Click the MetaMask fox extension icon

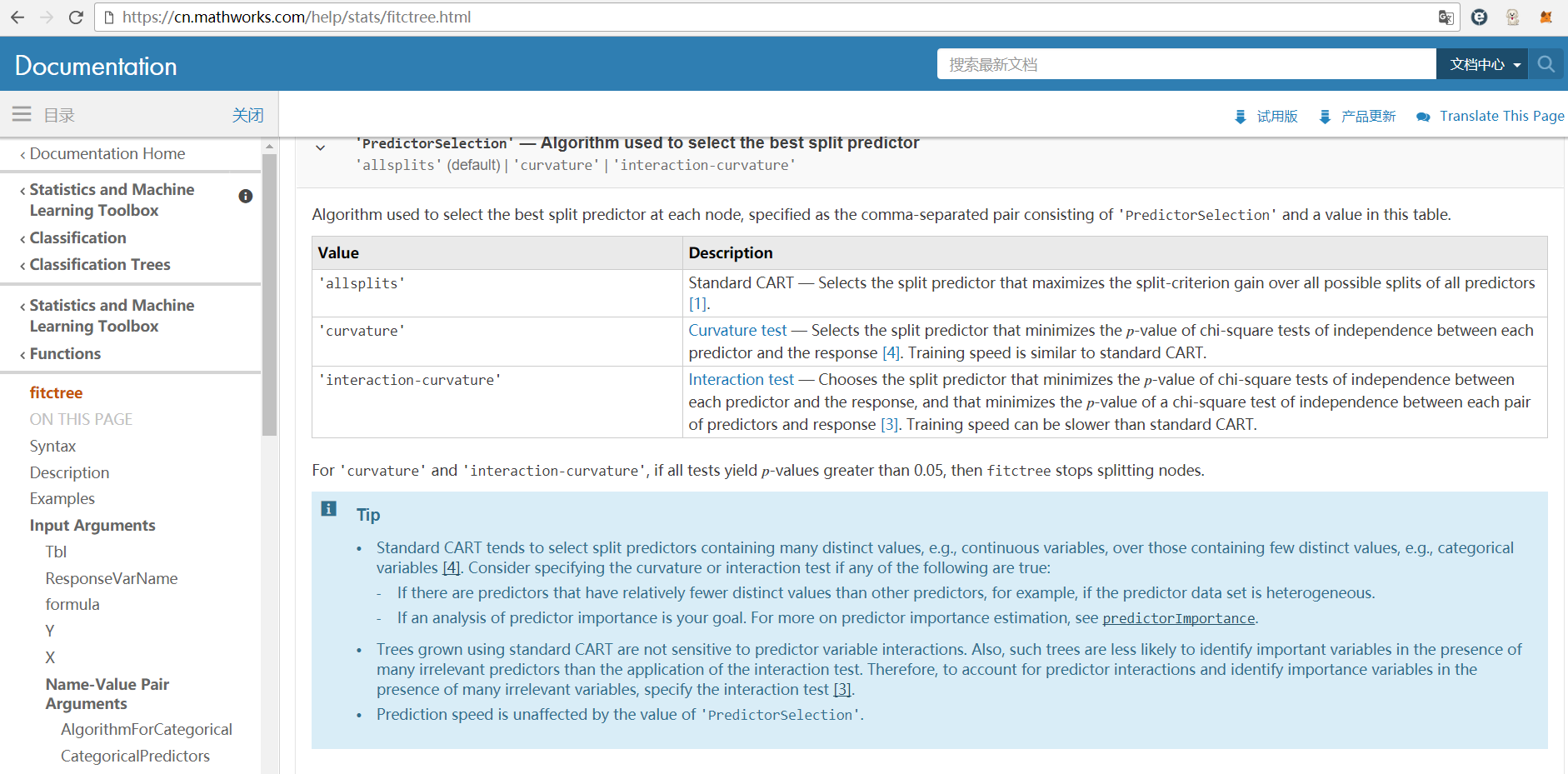click(1546, 17)
